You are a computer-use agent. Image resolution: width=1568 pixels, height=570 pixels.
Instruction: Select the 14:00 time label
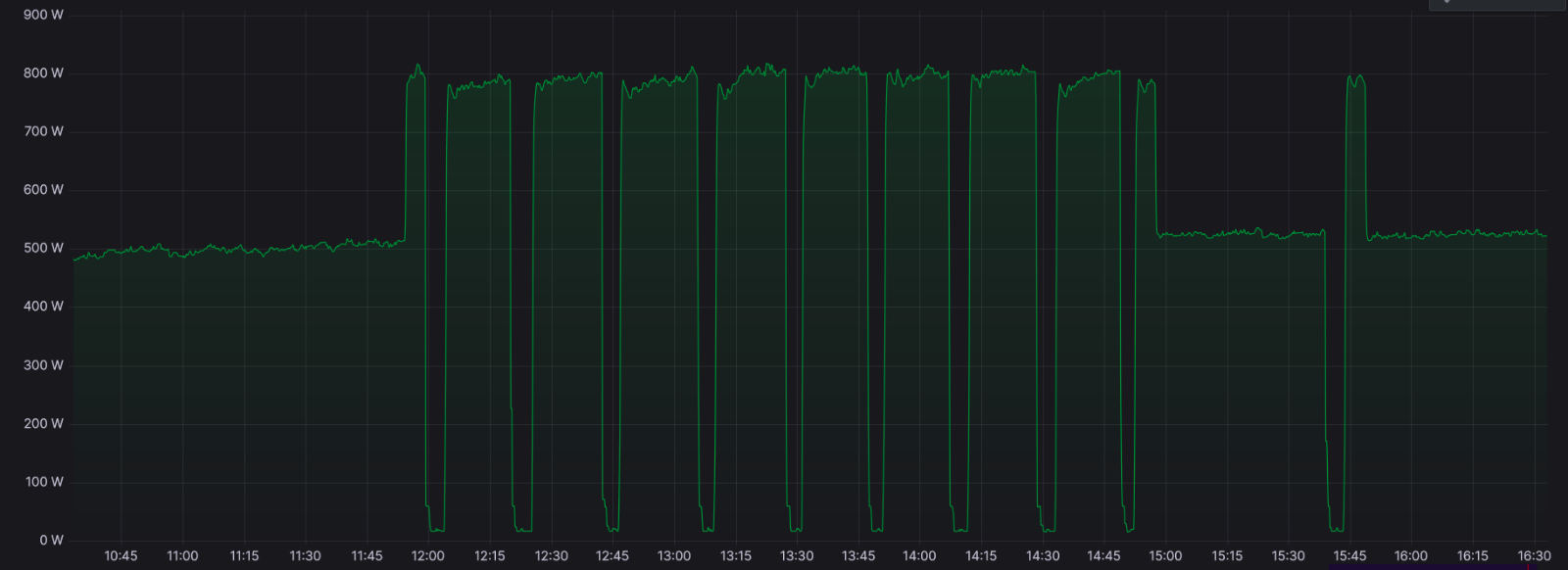pos(919,556)
